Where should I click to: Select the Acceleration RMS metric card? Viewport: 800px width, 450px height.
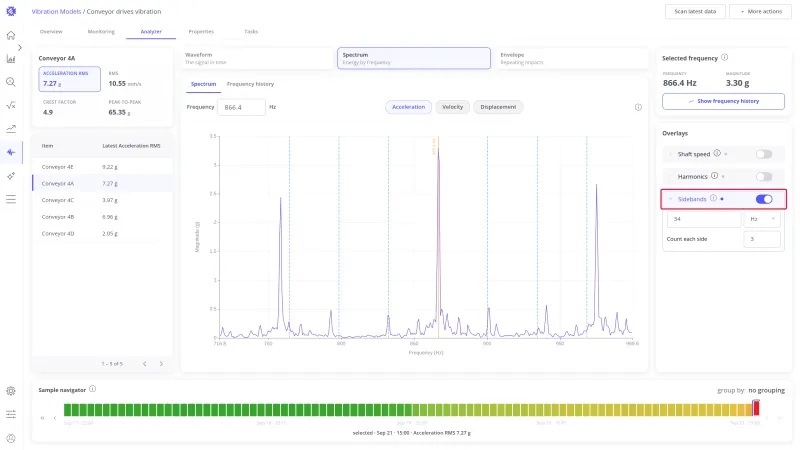point(69,79)
